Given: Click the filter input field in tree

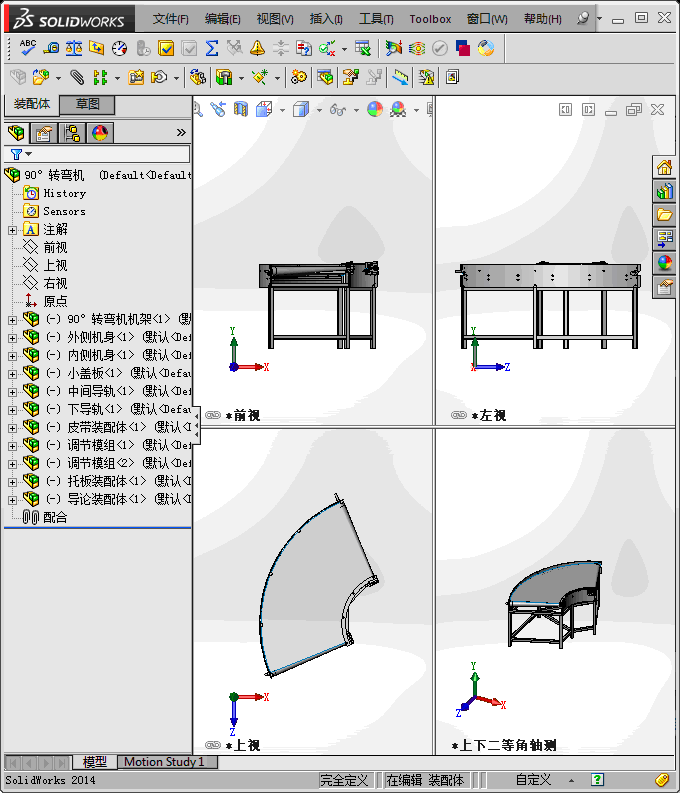Looking at the screenshot, I should (97, 154).
